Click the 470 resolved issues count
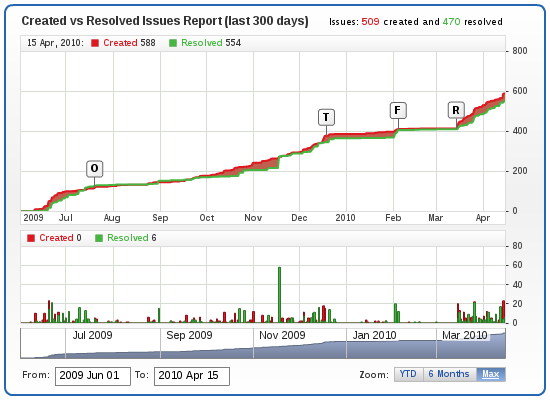This screenshot has width=550, height=400. tap(451, 22)
